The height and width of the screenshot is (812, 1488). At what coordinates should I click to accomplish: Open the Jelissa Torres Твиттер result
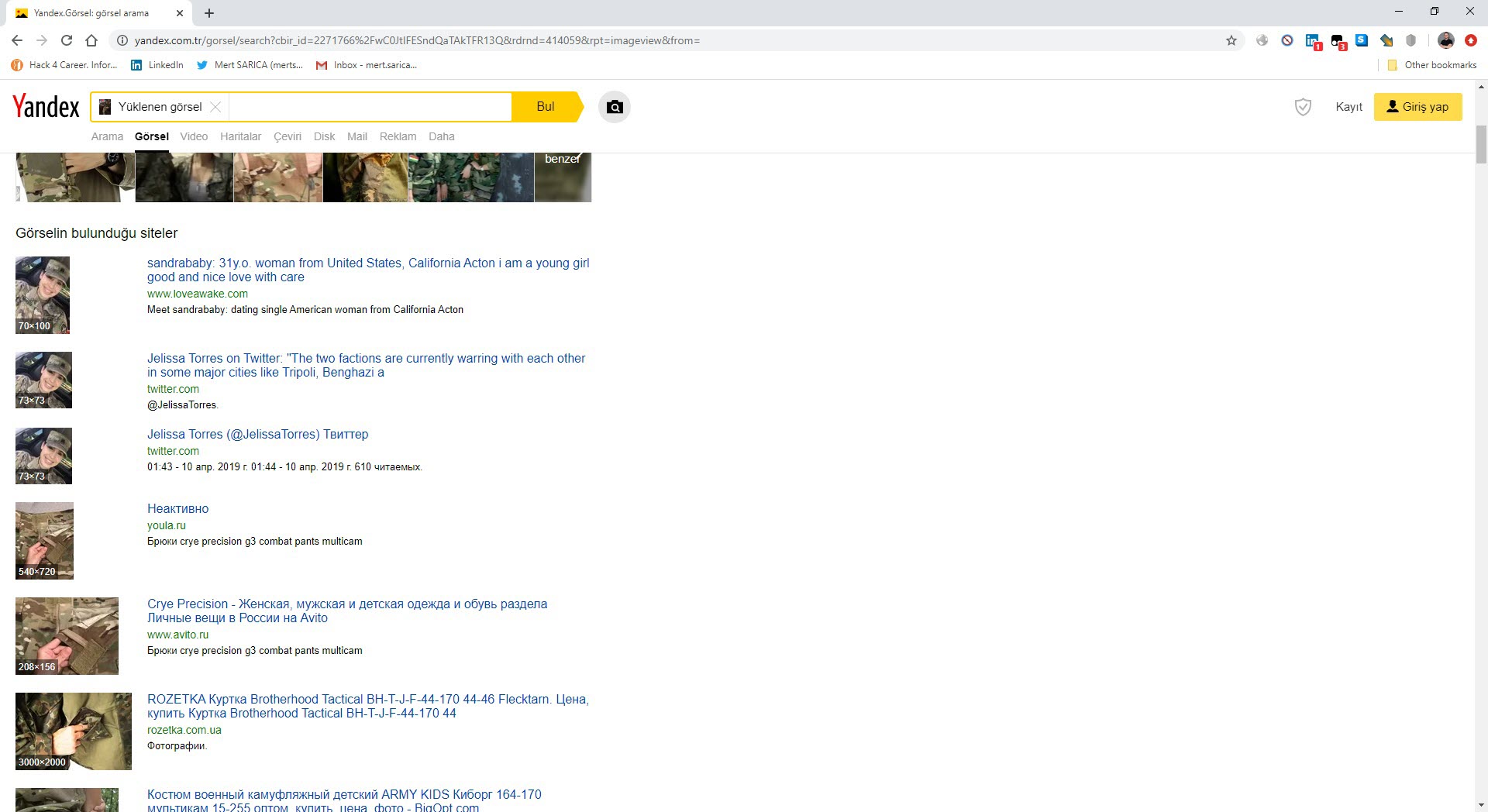pyautogui.click(x=257, y=434)
